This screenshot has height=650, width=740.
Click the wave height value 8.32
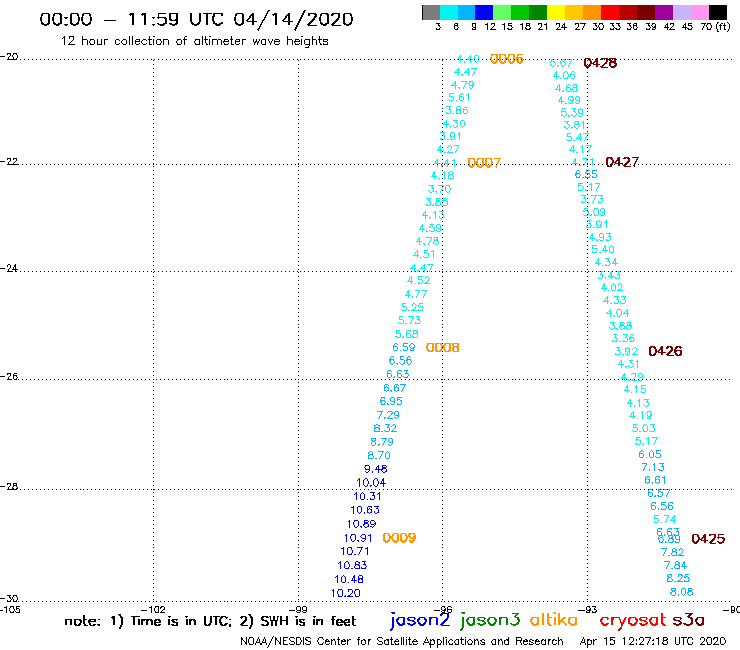click(385, 429)
